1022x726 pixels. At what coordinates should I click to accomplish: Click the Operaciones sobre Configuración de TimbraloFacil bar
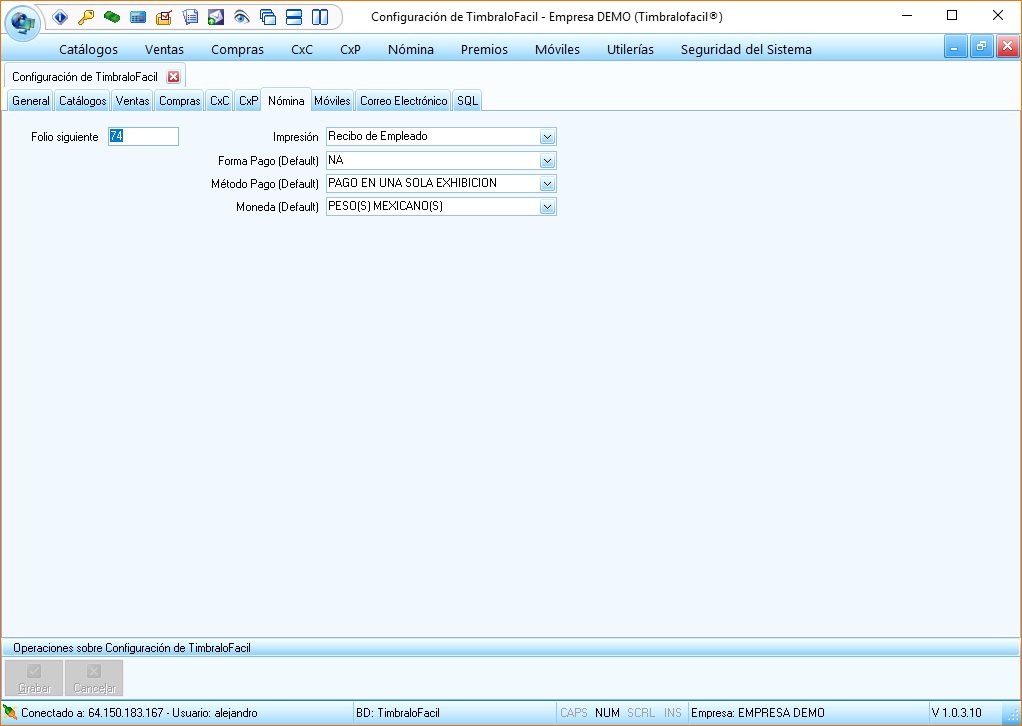pos(511,648)
